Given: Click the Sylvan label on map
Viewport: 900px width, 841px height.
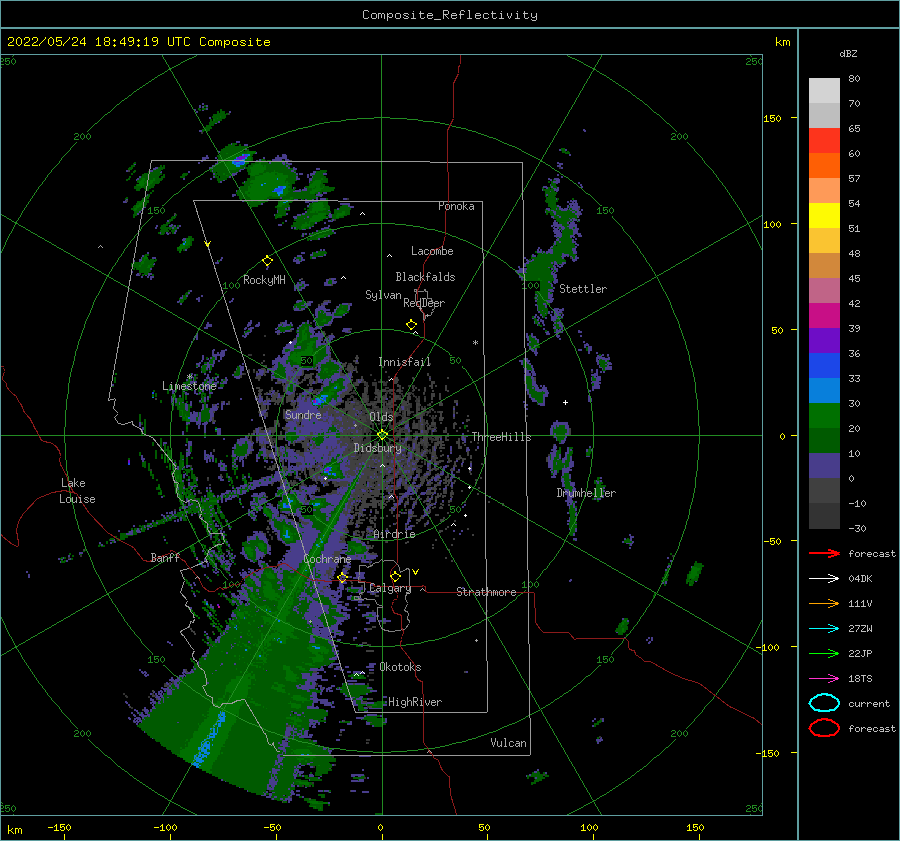Looking at the screenshot, I should (x=383, y=295).
